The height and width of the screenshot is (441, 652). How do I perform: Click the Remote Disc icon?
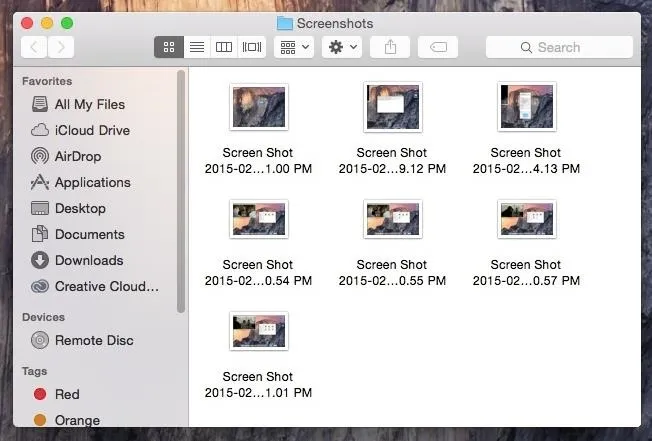tap(40, 340)
